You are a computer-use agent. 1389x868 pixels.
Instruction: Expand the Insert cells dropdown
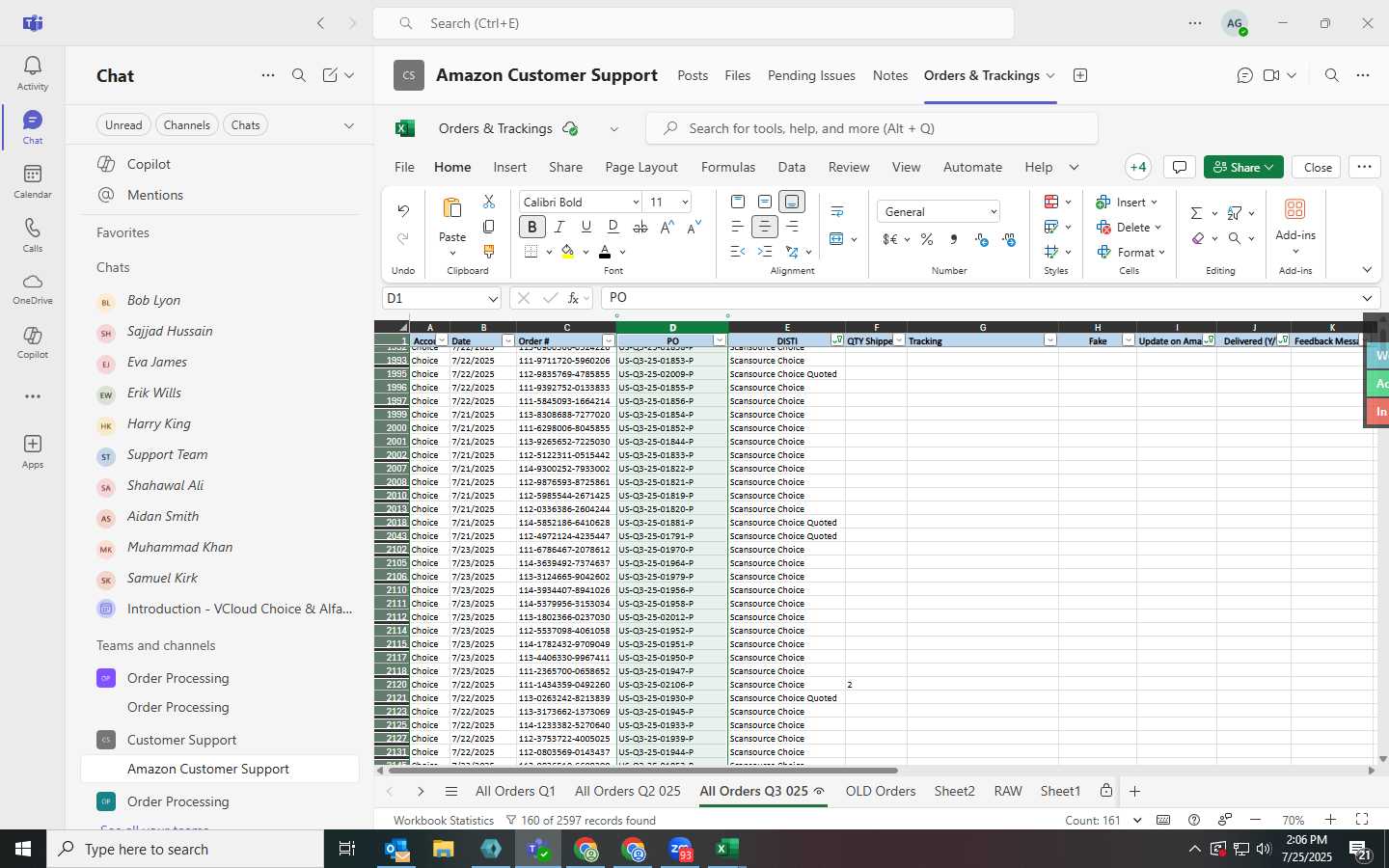tap(1154, 203)
